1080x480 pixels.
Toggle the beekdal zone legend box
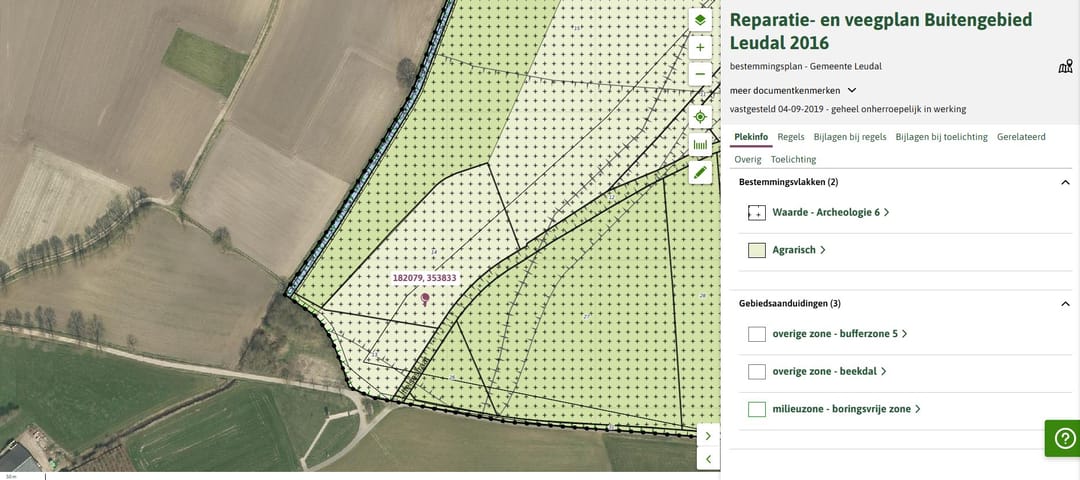pyautogui.click(x=757, y=371)
